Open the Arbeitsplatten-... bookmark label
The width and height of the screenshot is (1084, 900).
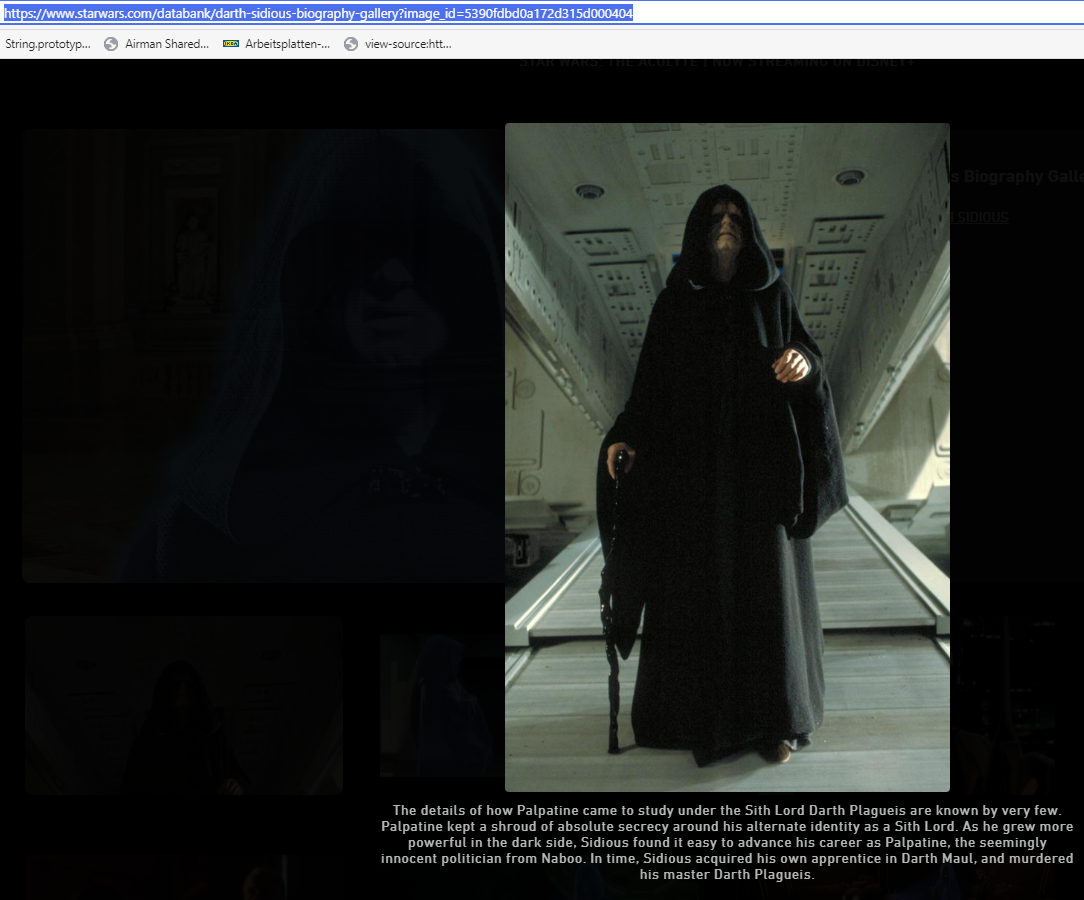(x=287, y=44)
